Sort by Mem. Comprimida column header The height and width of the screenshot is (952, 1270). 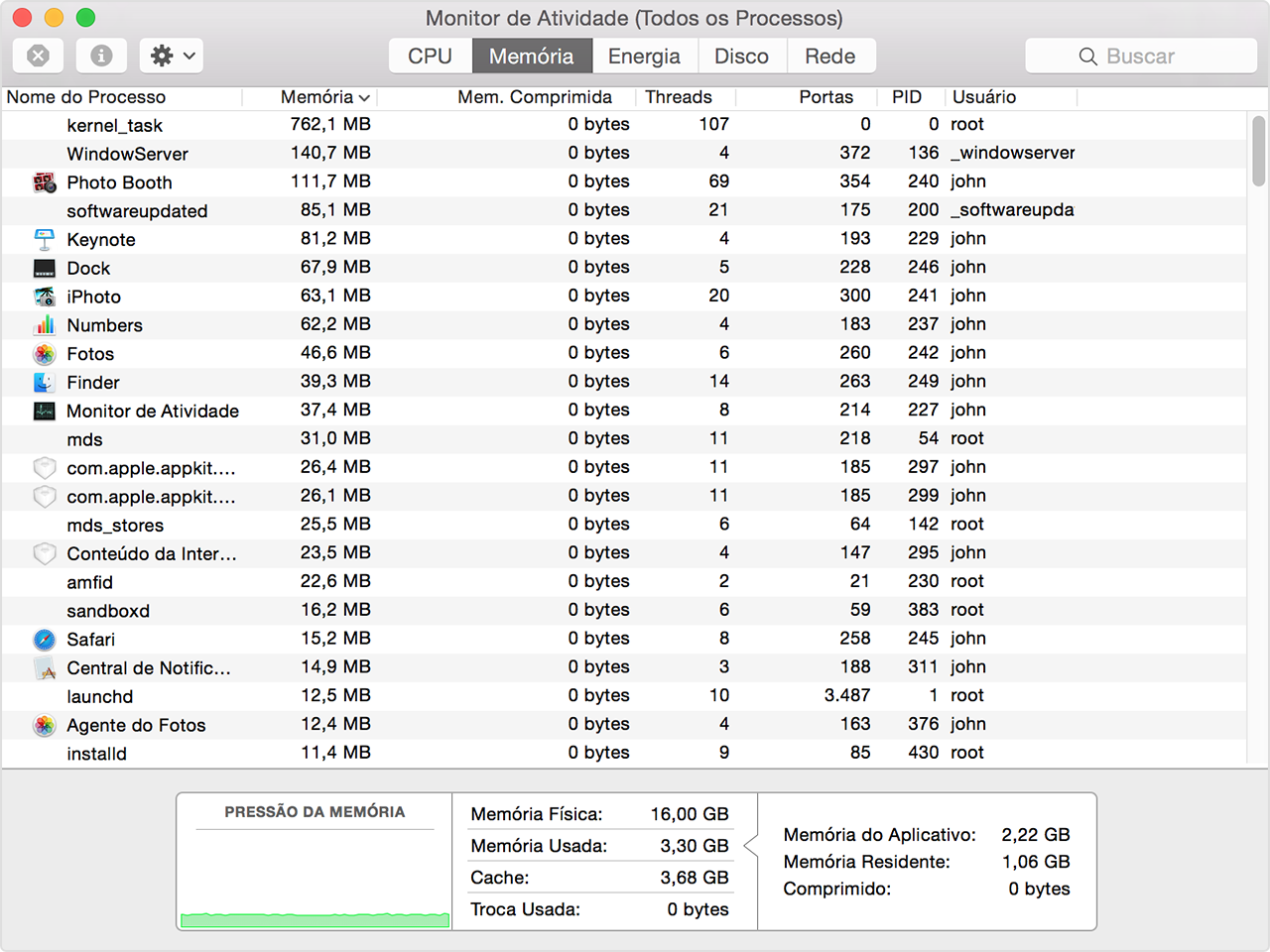point(506,97)
